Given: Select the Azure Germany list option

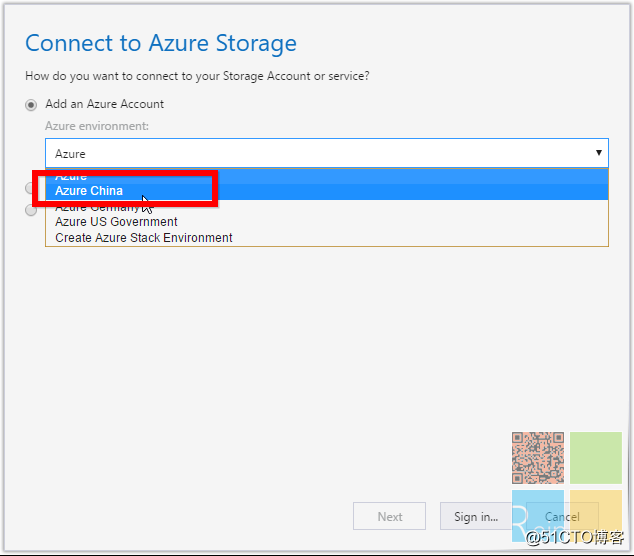Looking at the screenshot, I should pos(327,207).
